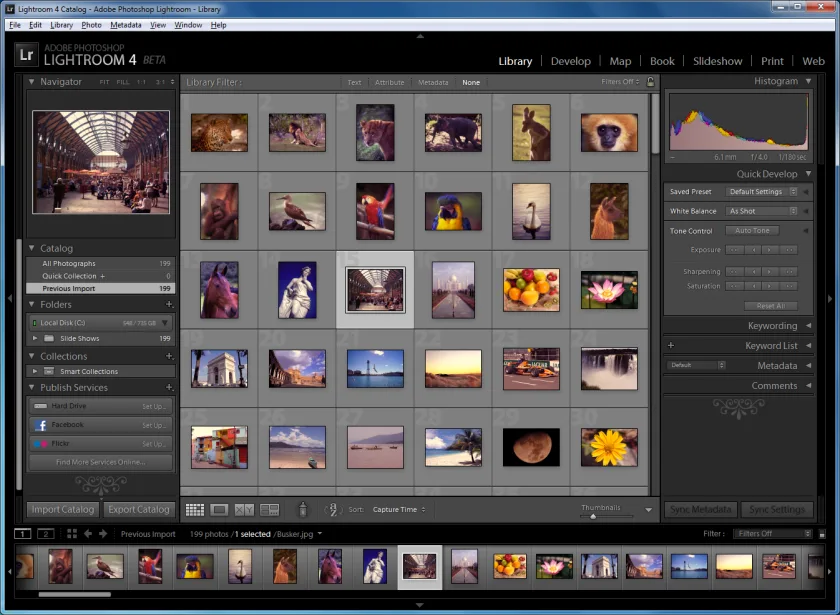
Task: Select the Painter spray can tool
Action: click(303, 509)
